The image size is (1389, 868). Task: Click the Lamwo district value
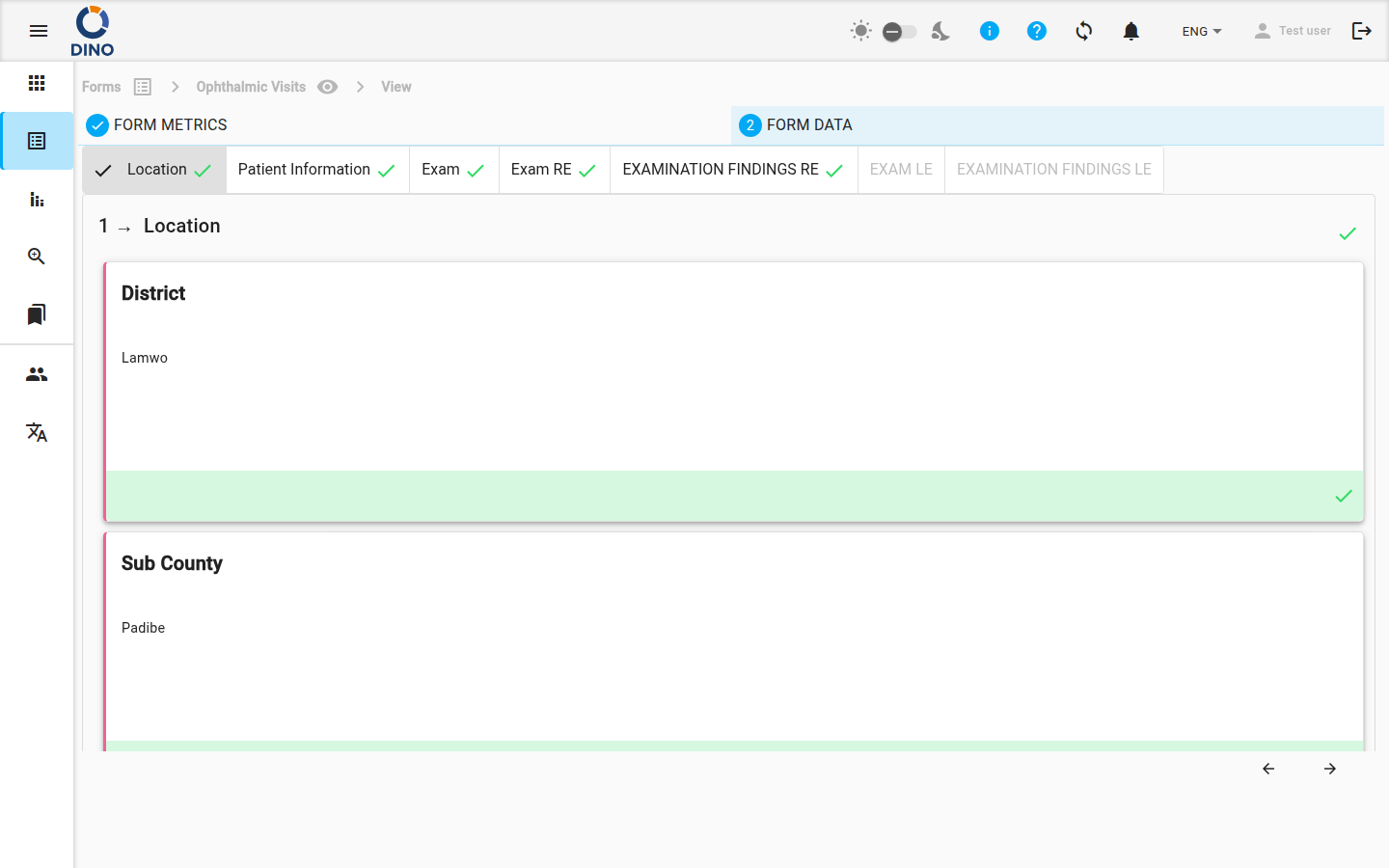pos(145,358)
